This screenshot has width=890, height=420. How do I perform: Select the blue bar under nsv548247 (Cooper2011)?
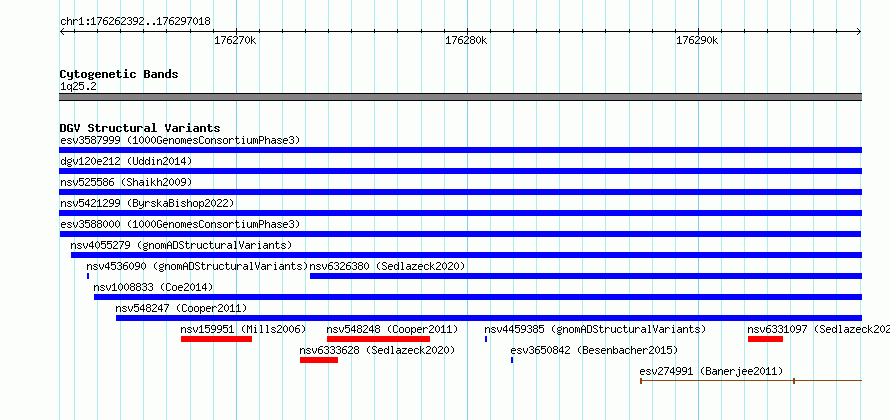(489, 318)
